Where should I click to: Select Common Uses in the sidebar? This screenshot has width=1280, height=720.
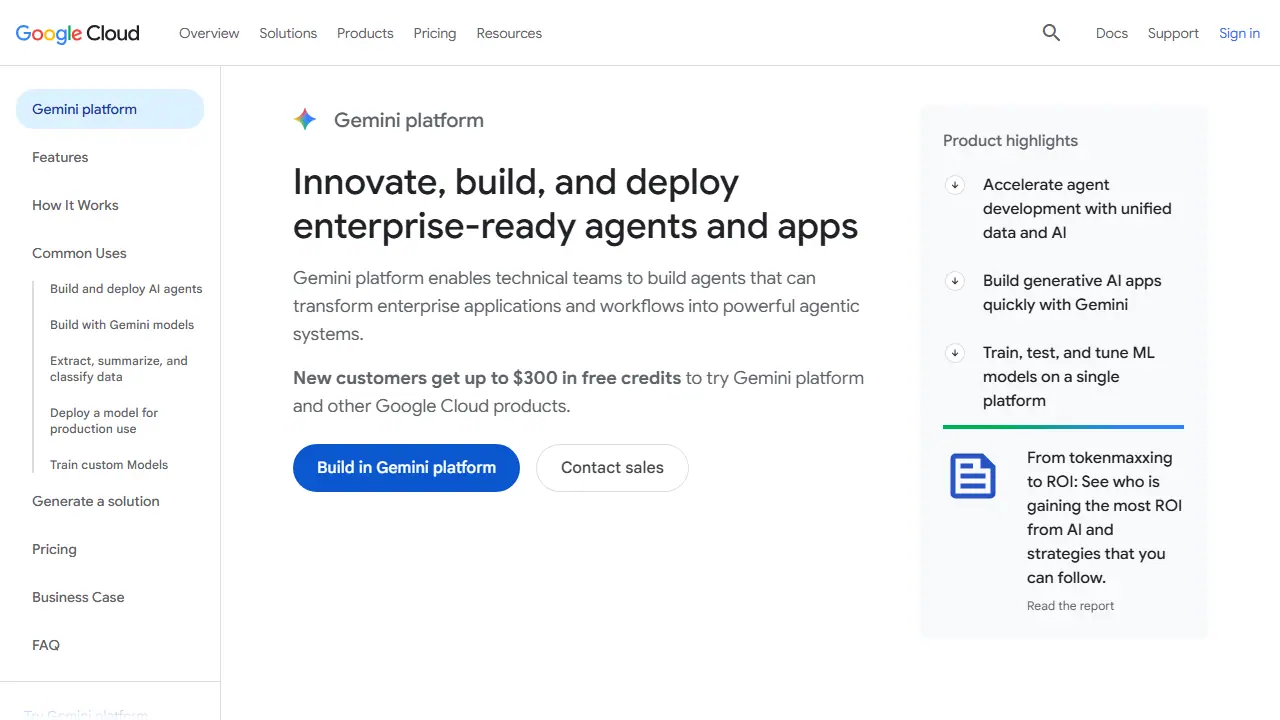click(x=79, y=253)
